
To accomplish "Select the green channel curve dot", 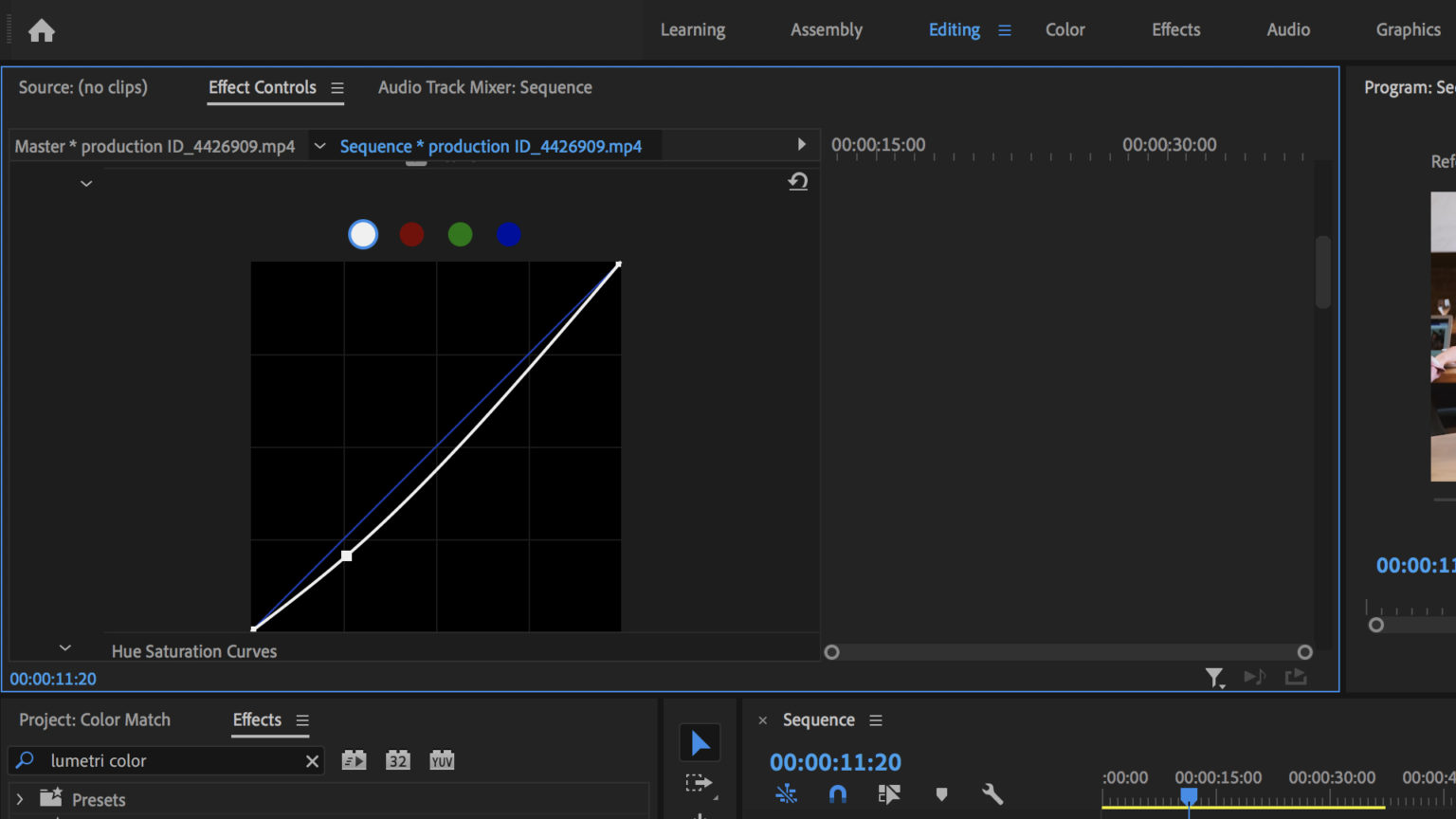I will pyautogui.click(x=460, y=234).
